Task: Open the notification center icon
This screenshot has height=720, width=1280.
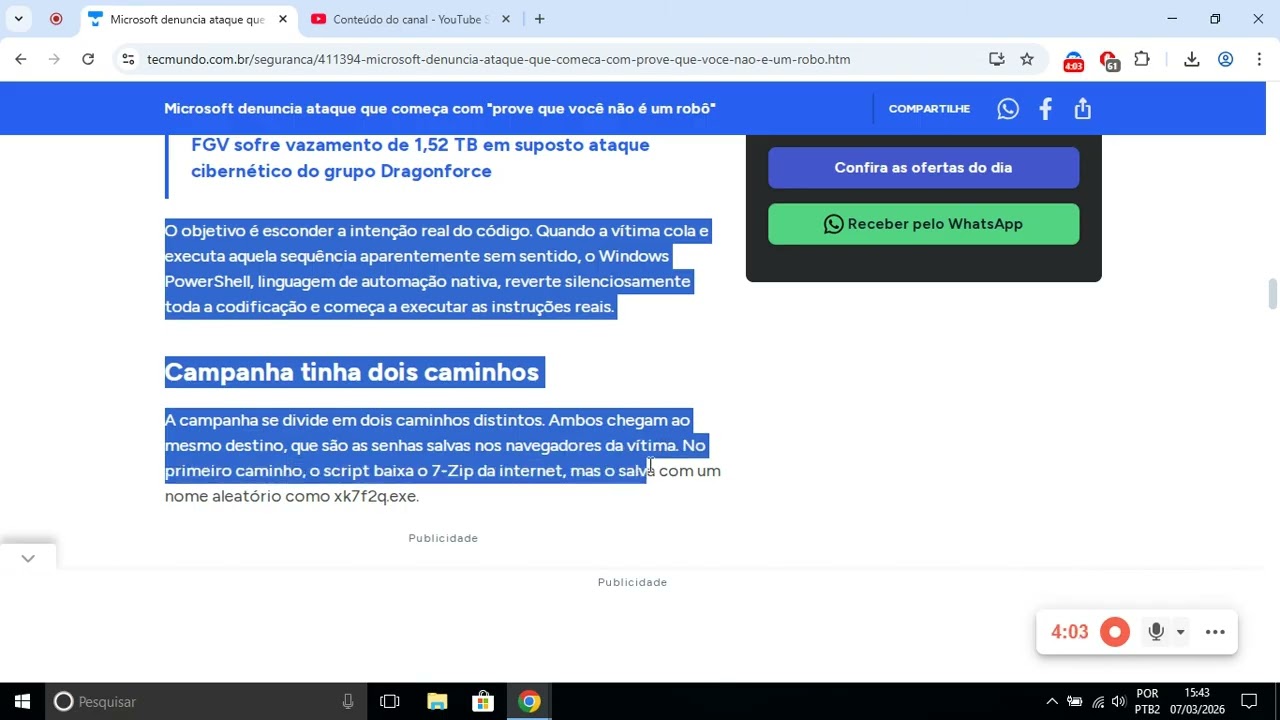Action: click(x=1249, y=701)
